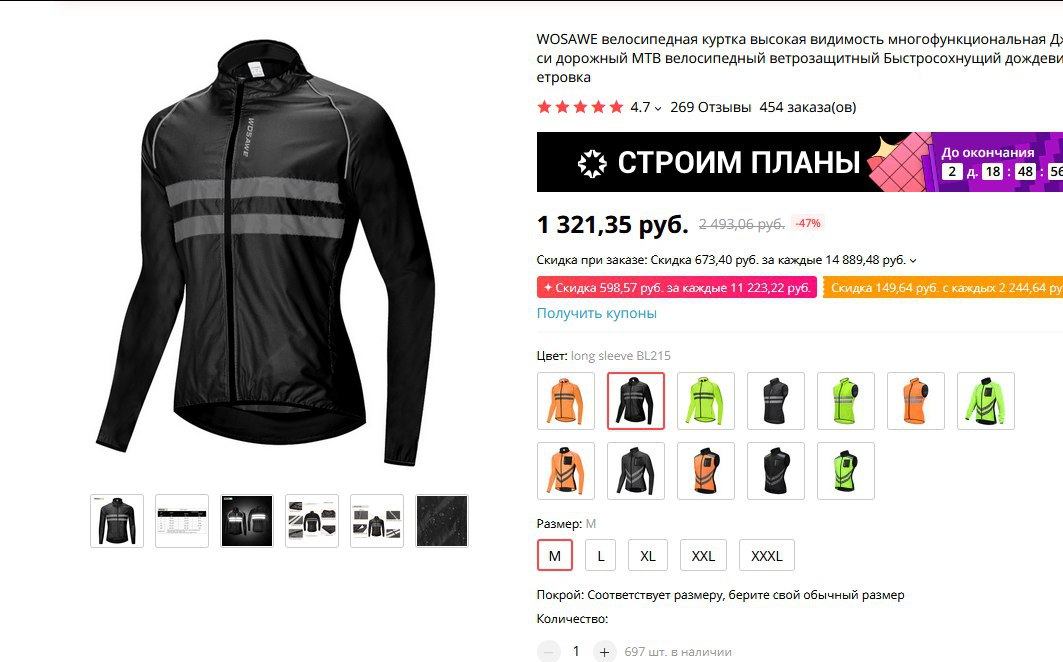Select the neon green sleeveless vest option

tap(845, 401)
